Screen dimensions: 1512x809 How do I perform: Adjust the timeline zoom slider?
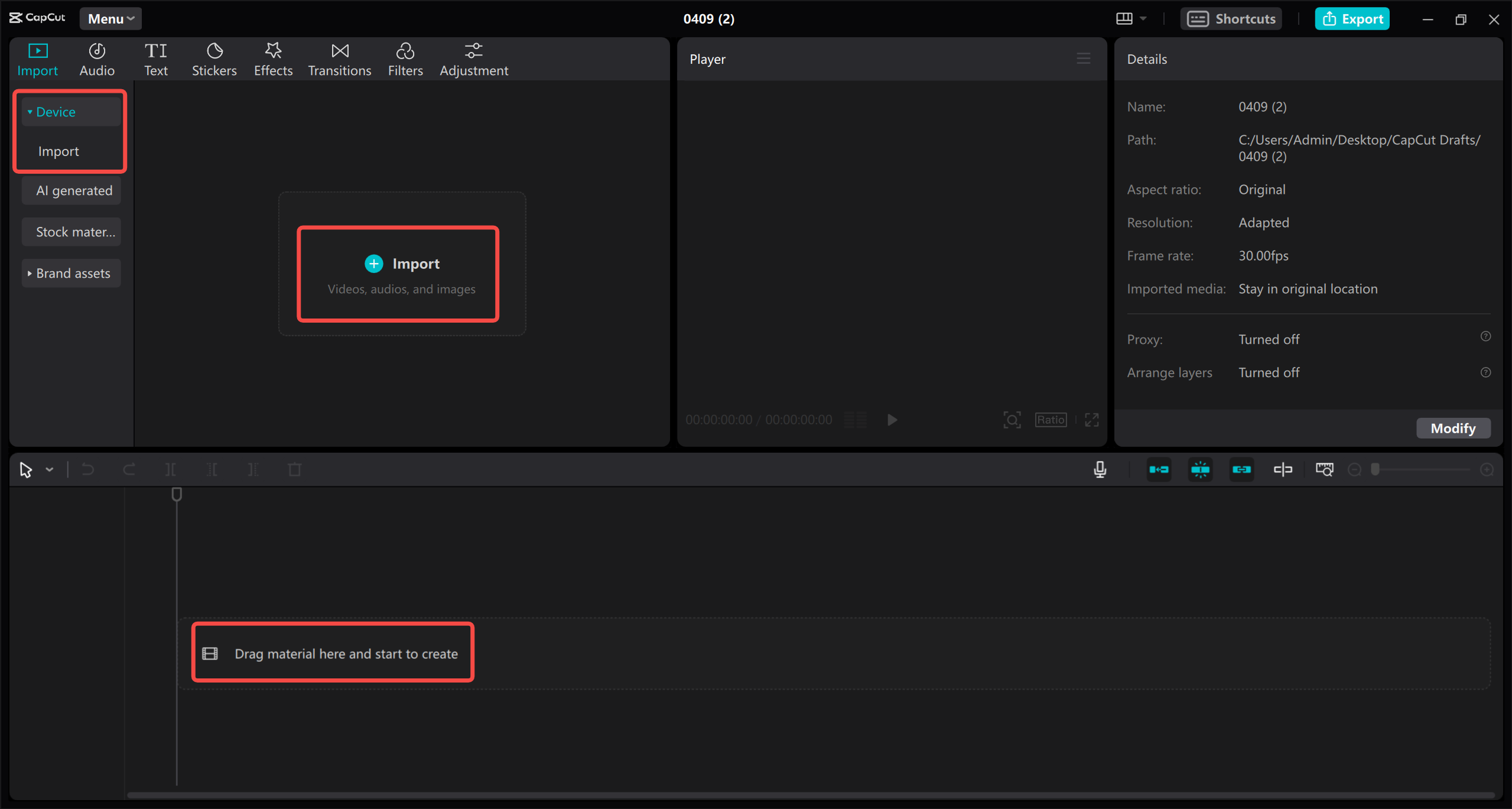click(1375, 469)
